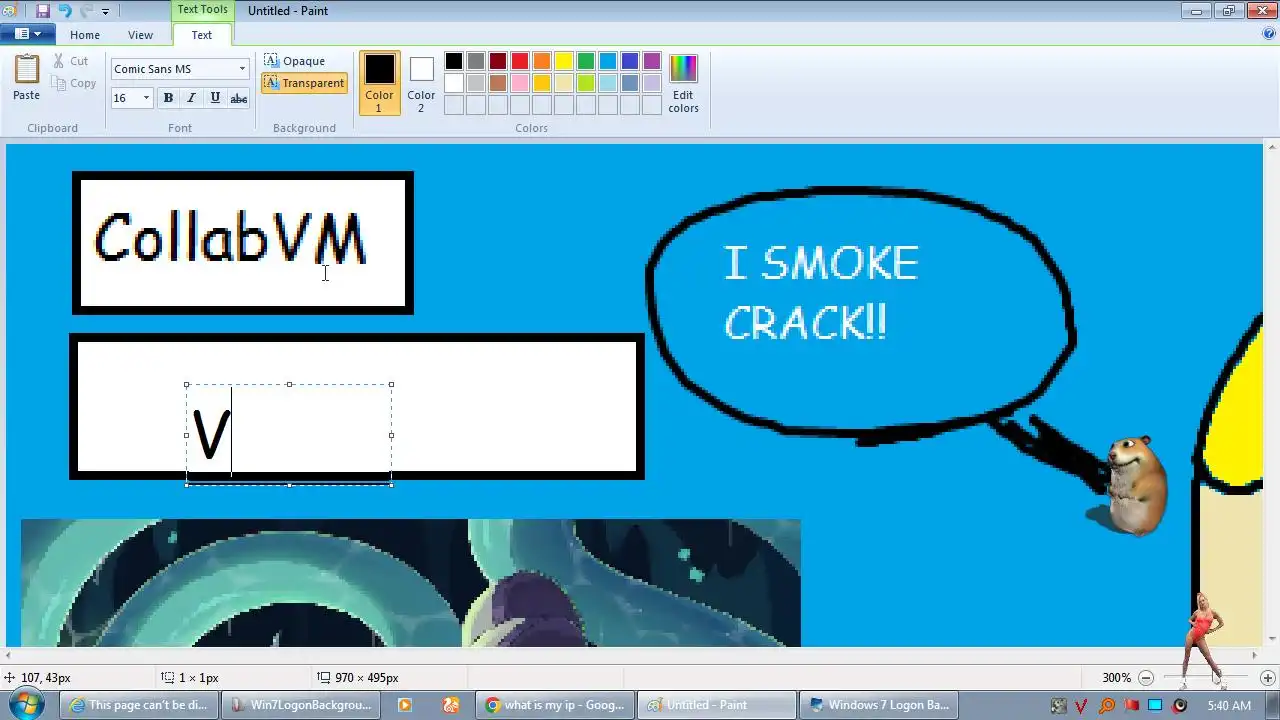Click the orange pinned taskbar icon beside media player

click(451, 705)
